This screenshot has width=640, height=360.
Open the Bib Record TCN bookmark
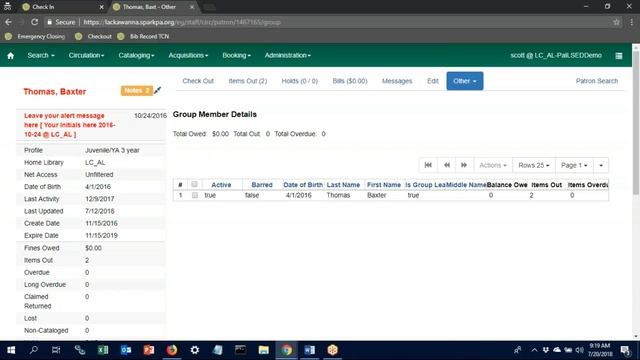[144, 36]
